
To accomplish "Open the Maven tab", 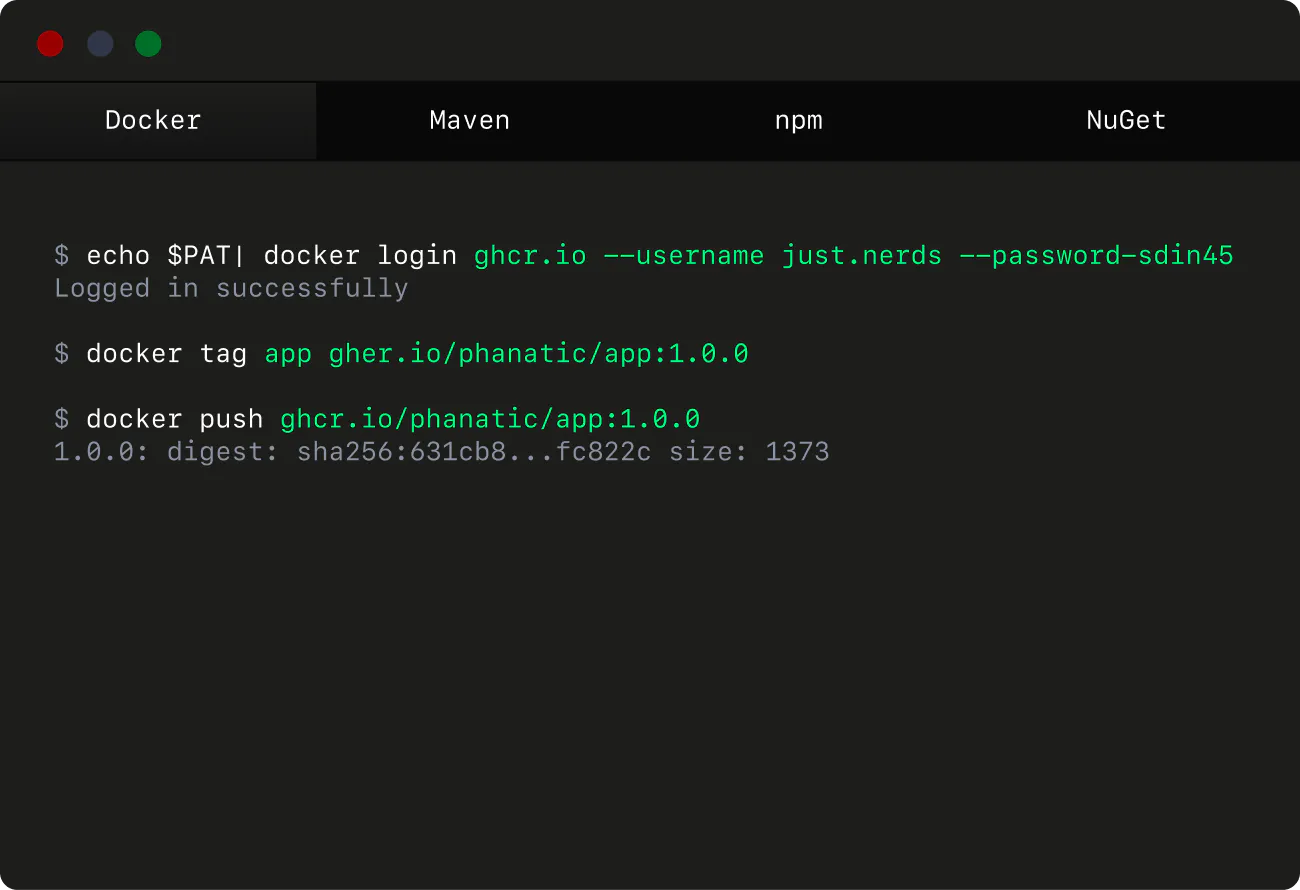I will (469, 121).
